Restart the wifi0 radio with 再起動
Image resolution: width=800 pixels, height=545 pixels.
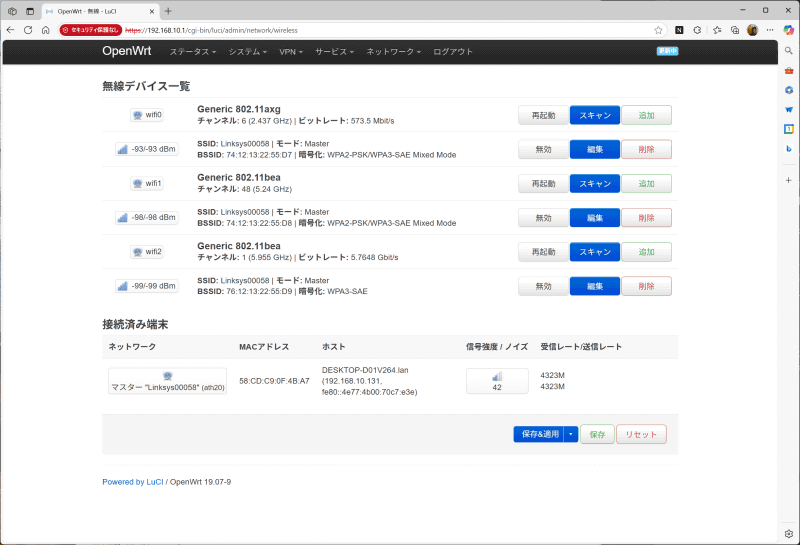tap(543, 115)
